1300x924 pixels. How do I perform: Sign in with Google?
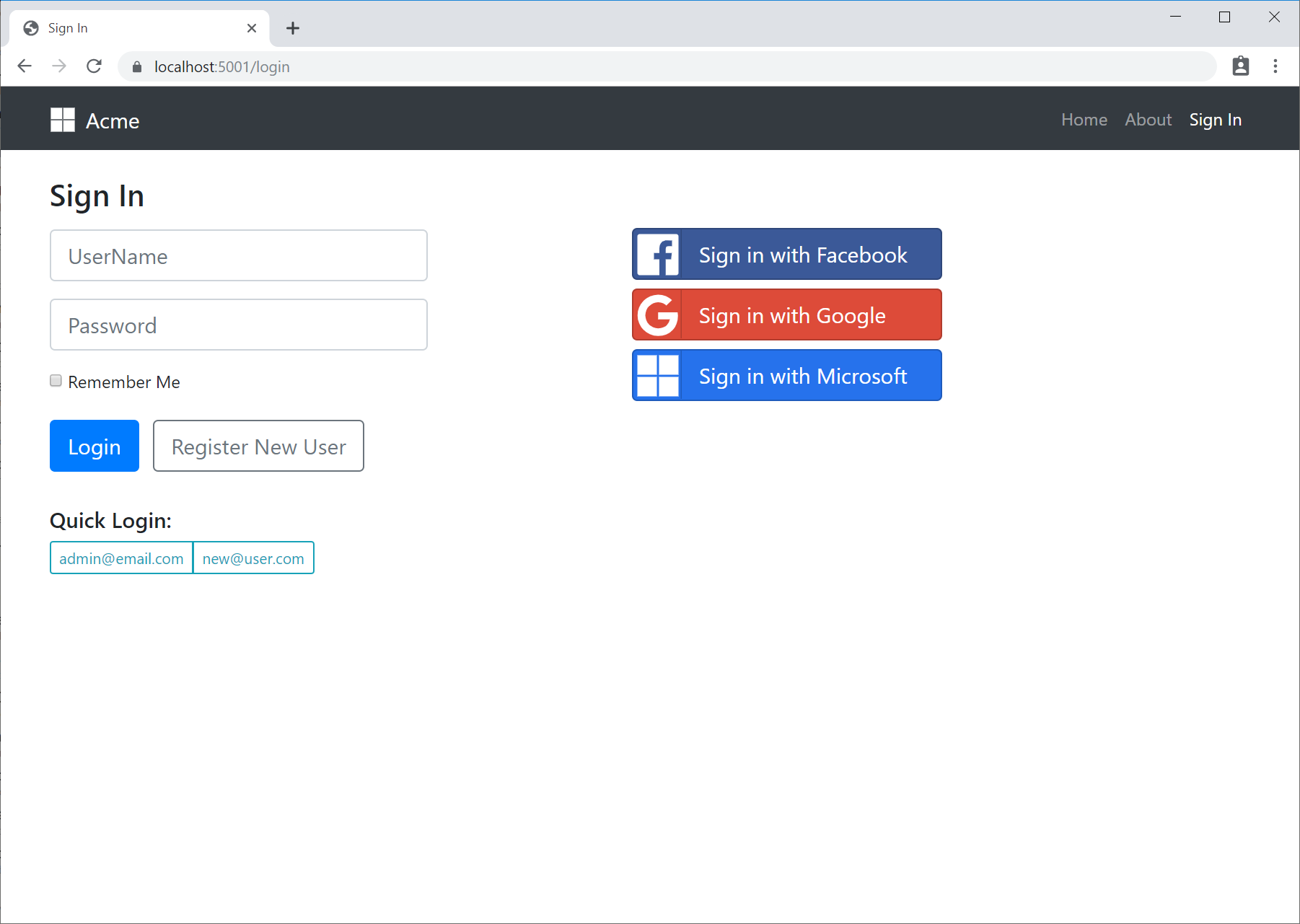coord(787,314)
